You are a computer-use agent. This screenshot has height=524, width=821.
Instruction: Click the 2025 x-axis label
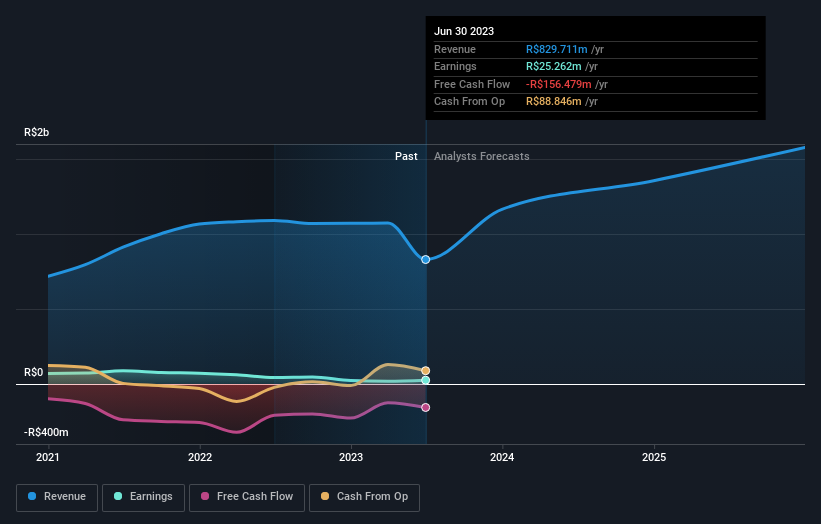(654, 457)
